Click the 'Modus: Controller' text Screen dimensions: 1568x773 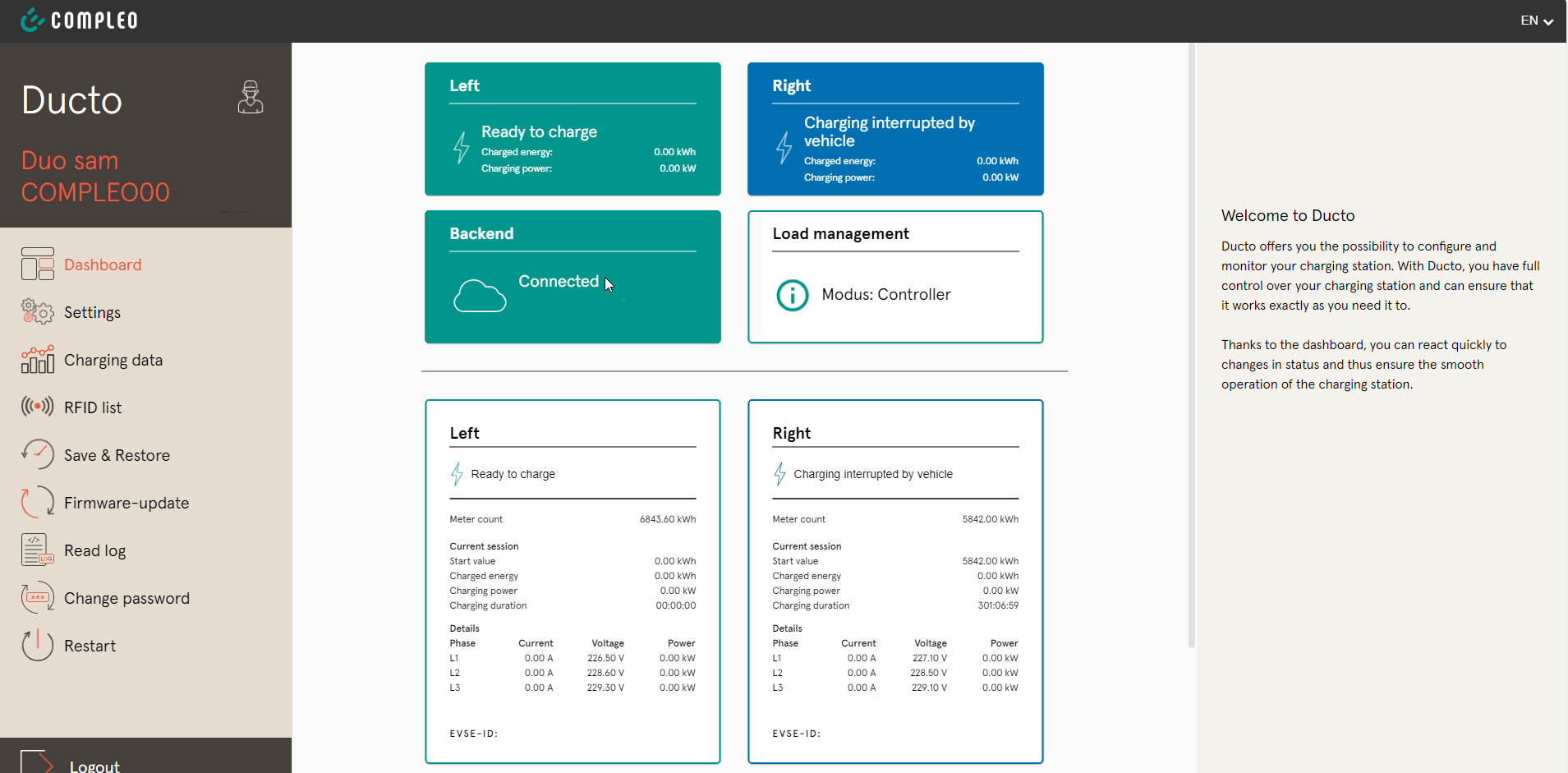click(886, 294)
